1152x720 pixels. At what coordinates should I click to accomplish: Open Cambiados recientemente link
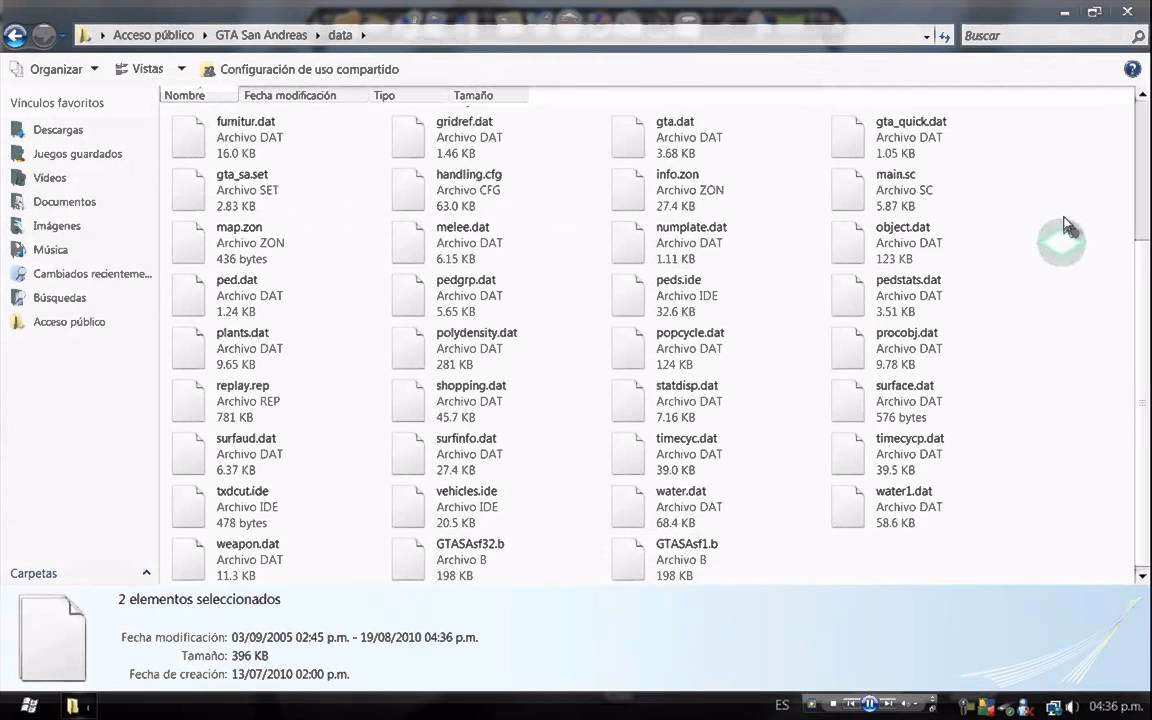click(82, 273)
